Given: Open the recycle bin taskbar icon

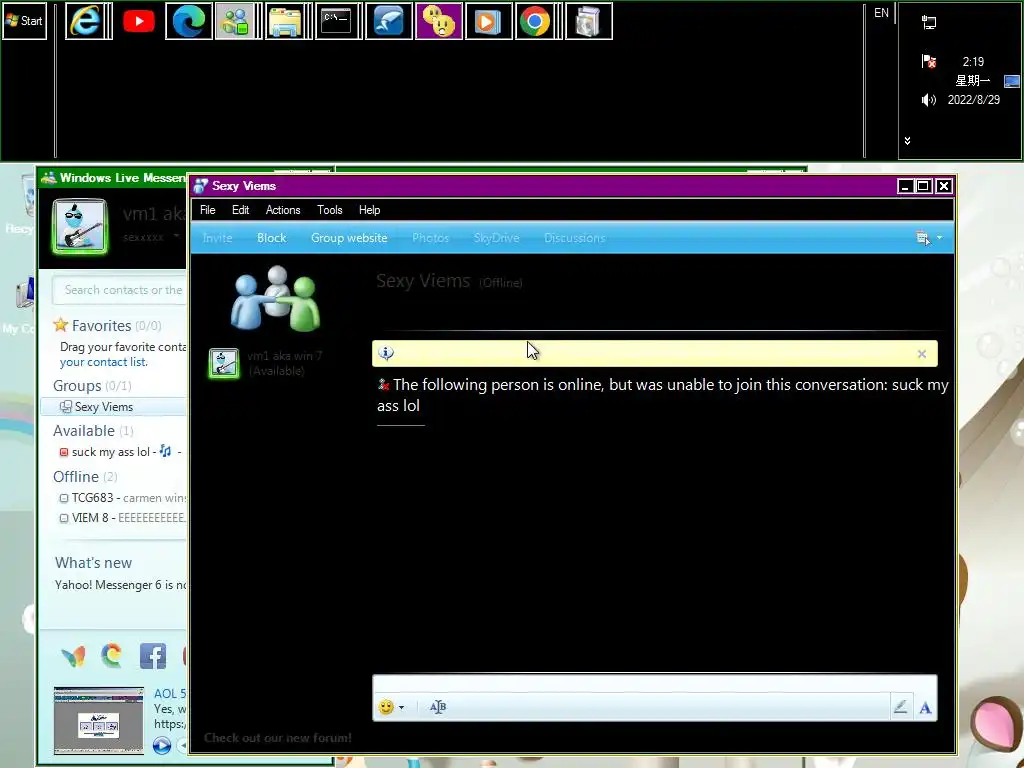Looking at the screenshot, I should [x=588, y=21].
